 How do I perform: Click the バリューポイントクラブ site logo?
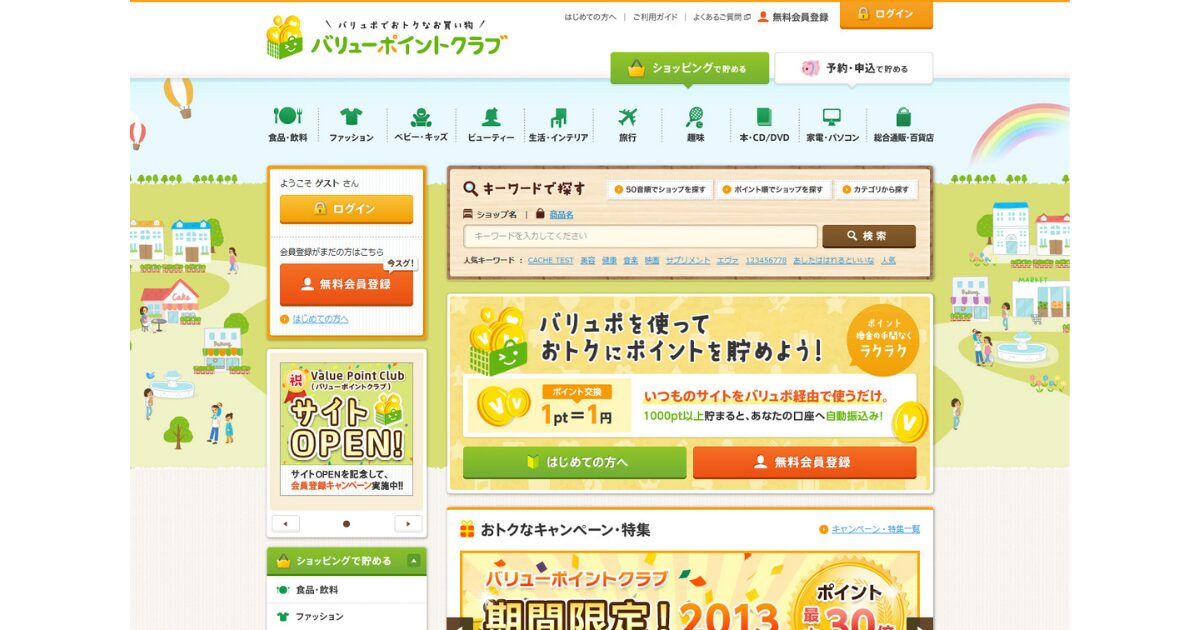pyautogui.click(x=387, y=38)
